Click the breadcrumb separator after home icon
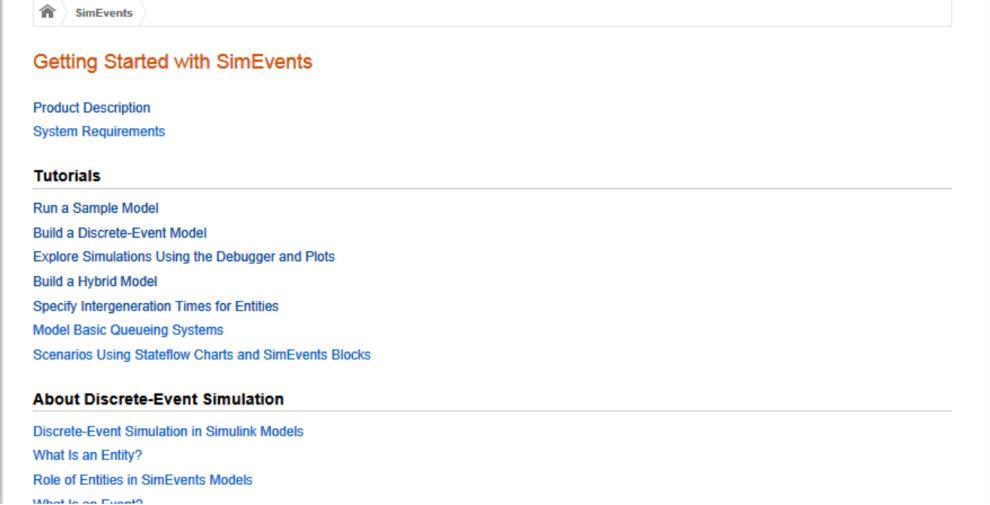This screenshot has height=505, width=990. click(x=63, y=13)
